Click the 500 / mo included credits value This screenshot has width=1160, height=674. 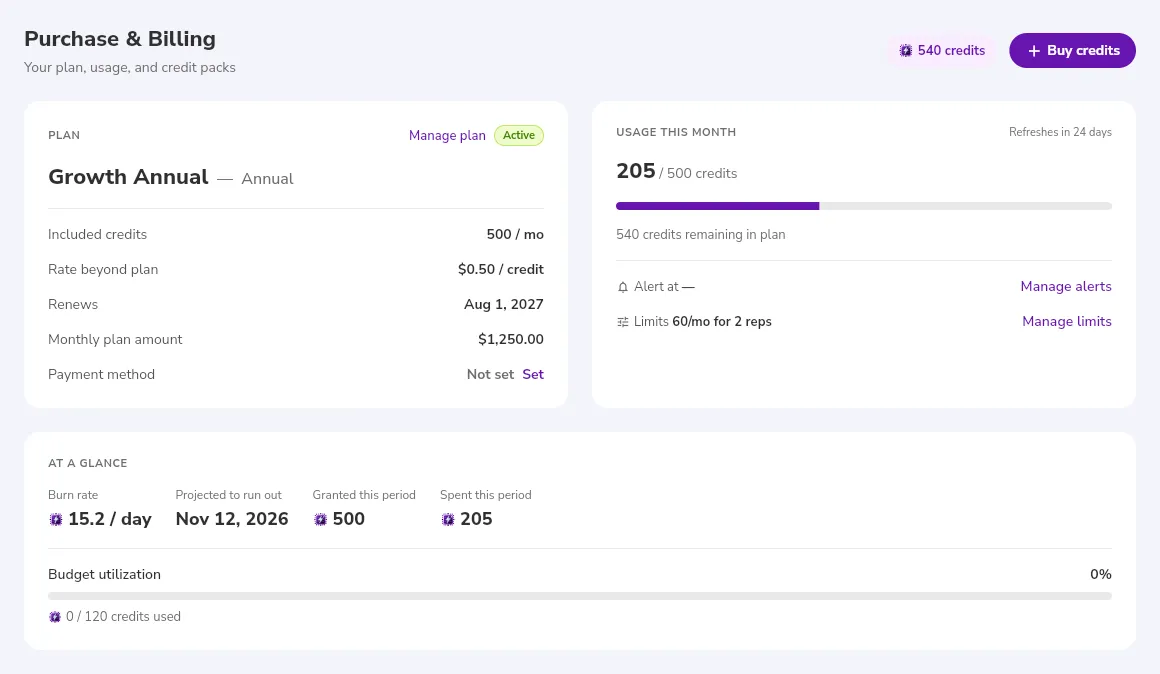coord(515,235)
